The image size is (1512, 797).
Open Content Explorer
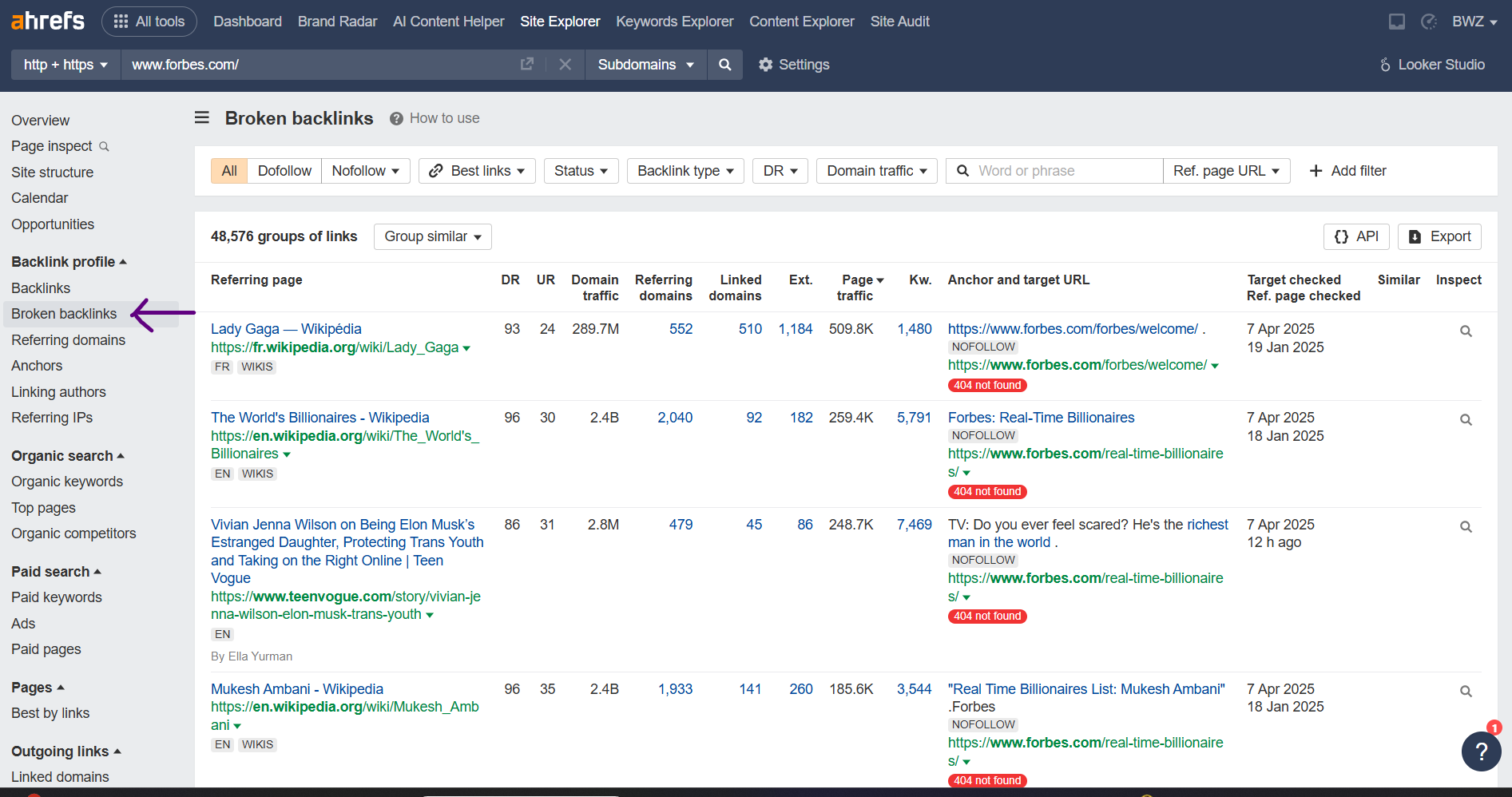801,22
